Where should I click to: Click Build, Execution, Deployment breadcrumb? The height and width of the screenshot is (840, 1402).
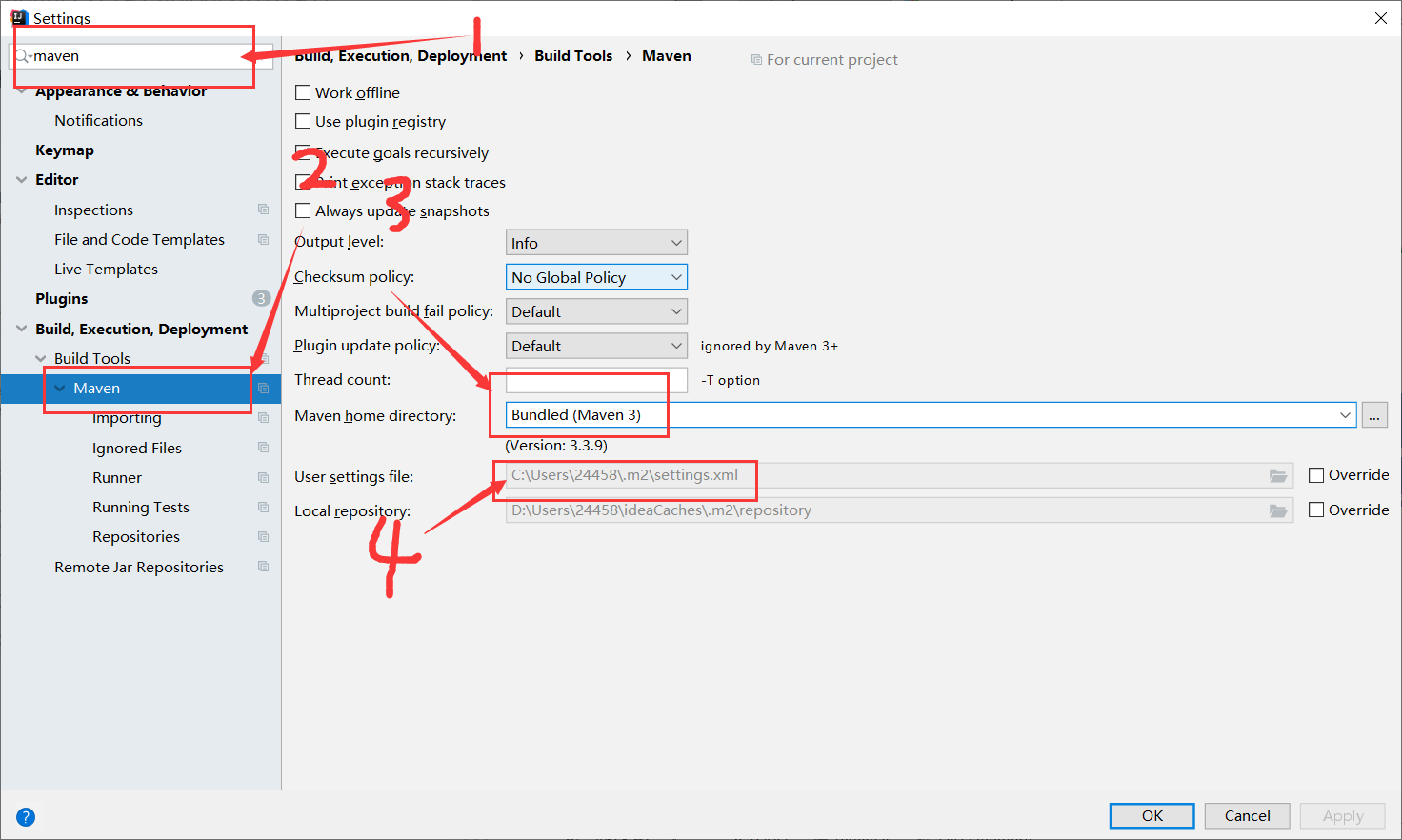pos(401,55)
